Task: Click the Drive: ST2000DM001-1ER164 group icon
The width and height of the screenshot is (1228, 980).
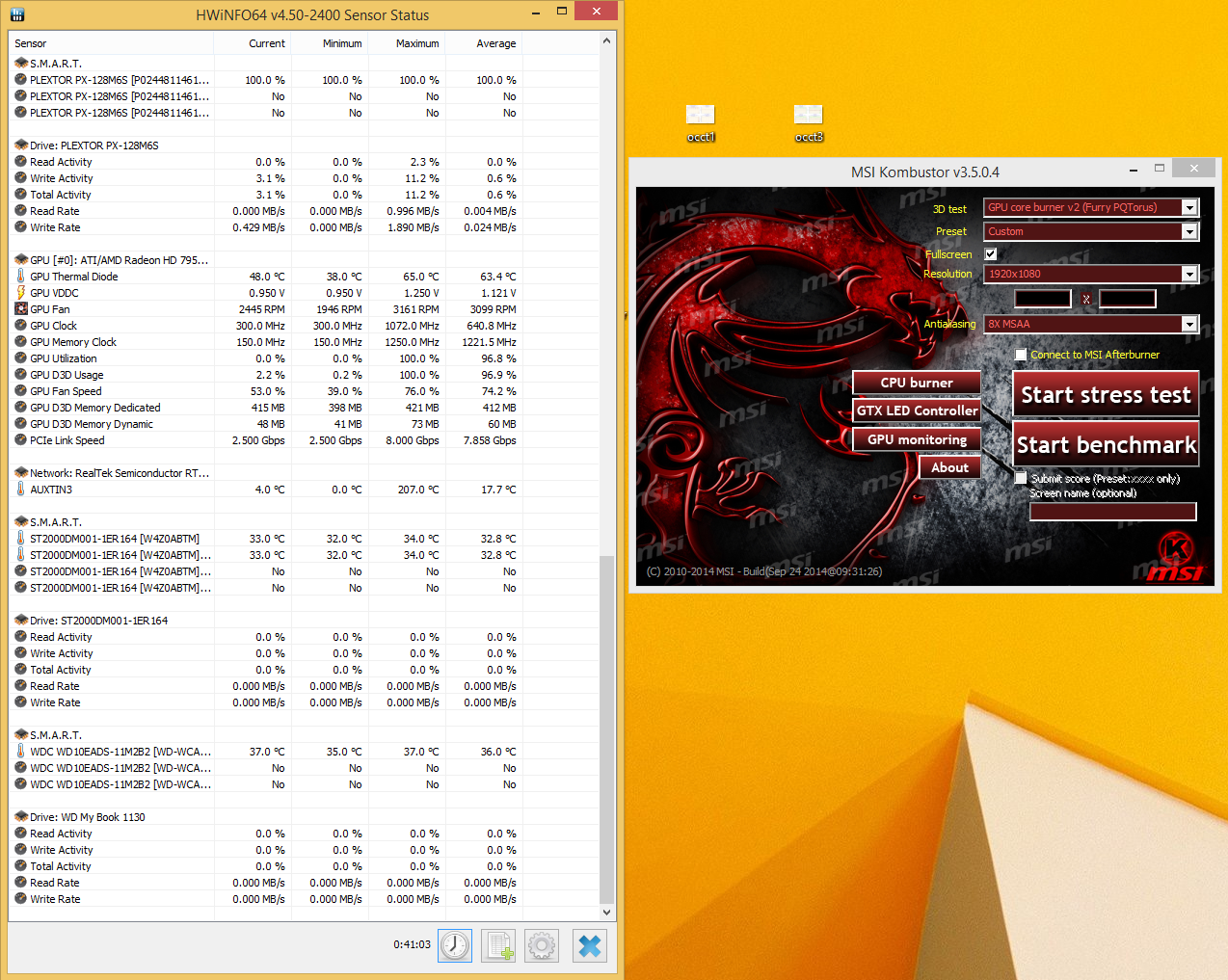Action: point(20,621)
